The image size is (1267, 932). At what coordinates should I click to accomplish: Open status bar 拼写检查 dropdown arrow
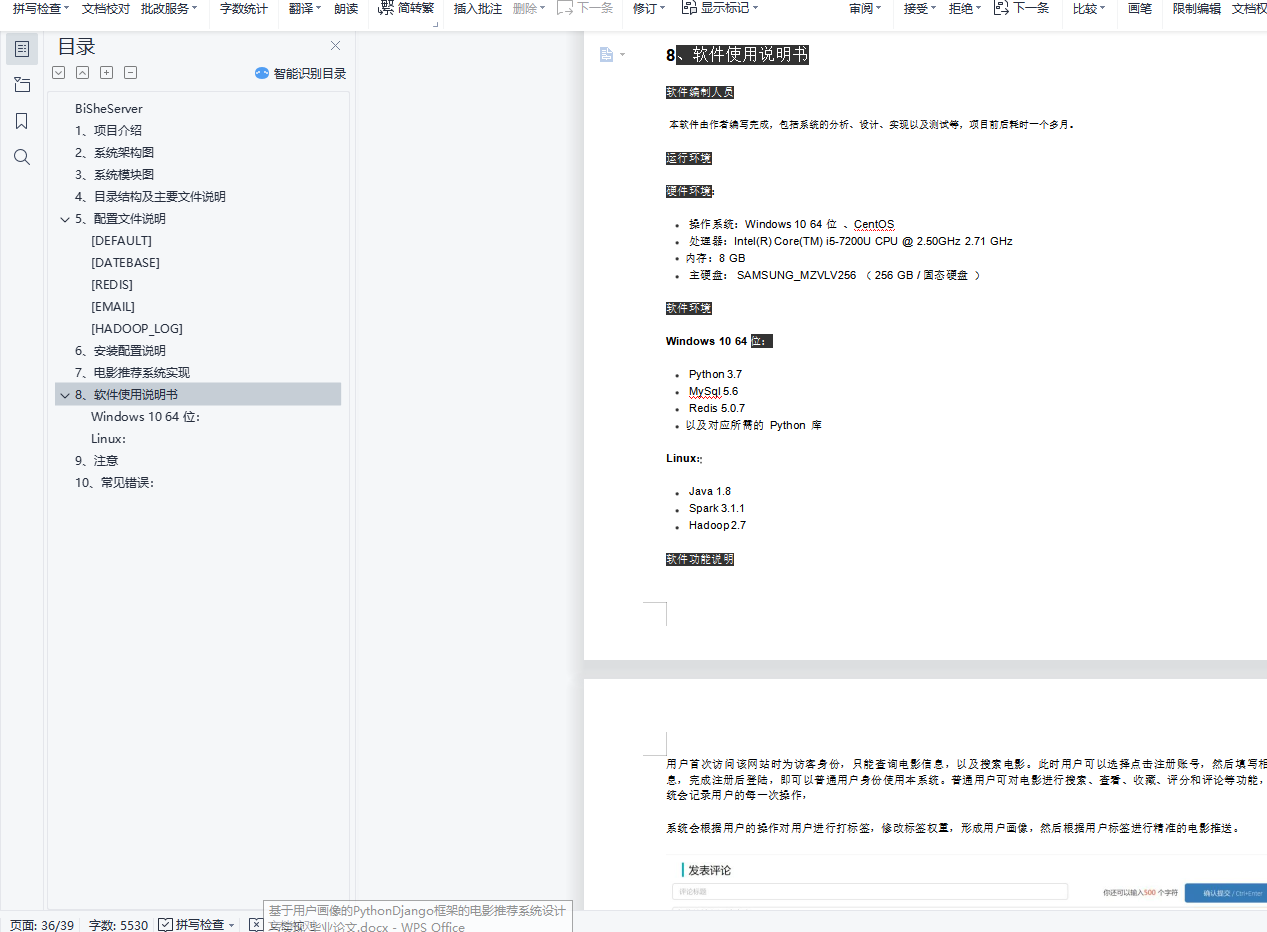(232, 925)
